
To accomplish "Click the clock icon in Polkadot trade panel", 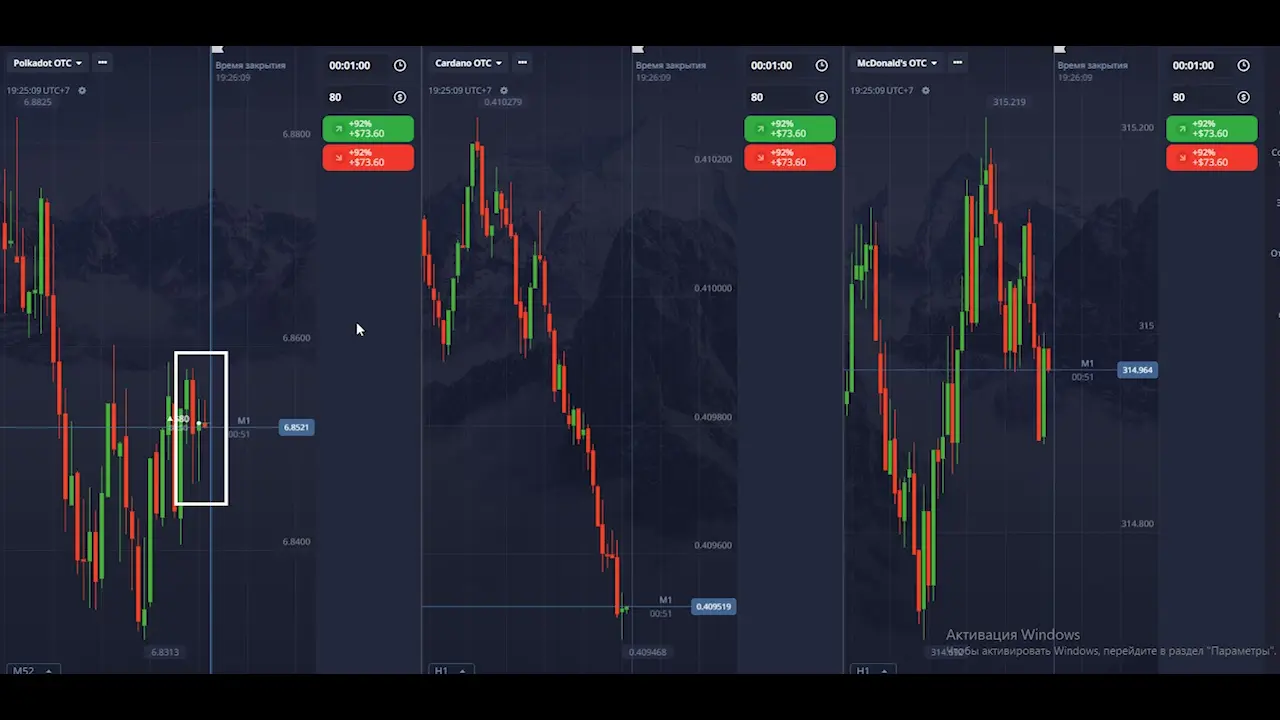I will coord(400,66).
